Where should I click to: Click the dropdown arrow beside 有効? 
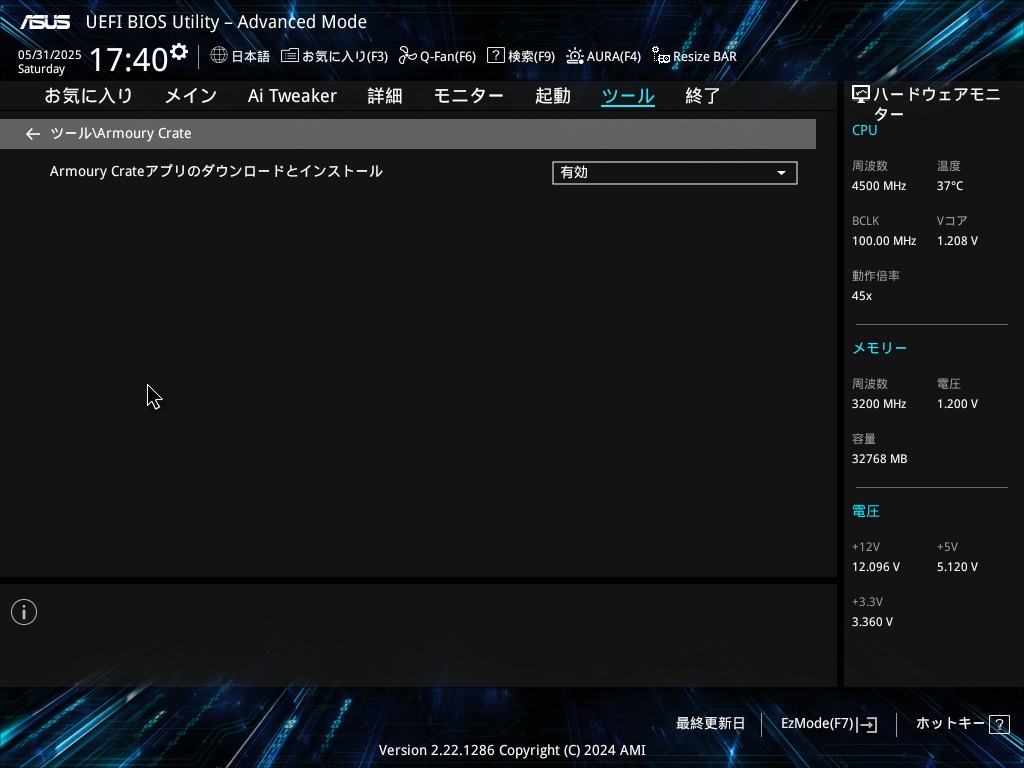click(x=781, y=173)
